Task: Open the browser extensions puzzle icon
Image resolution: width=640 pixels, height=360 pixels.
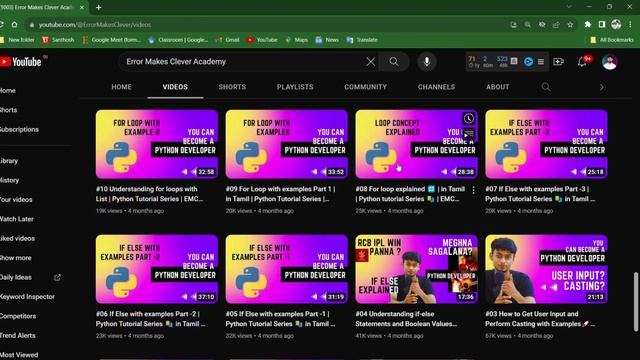Action: click(x=588, y=24)
